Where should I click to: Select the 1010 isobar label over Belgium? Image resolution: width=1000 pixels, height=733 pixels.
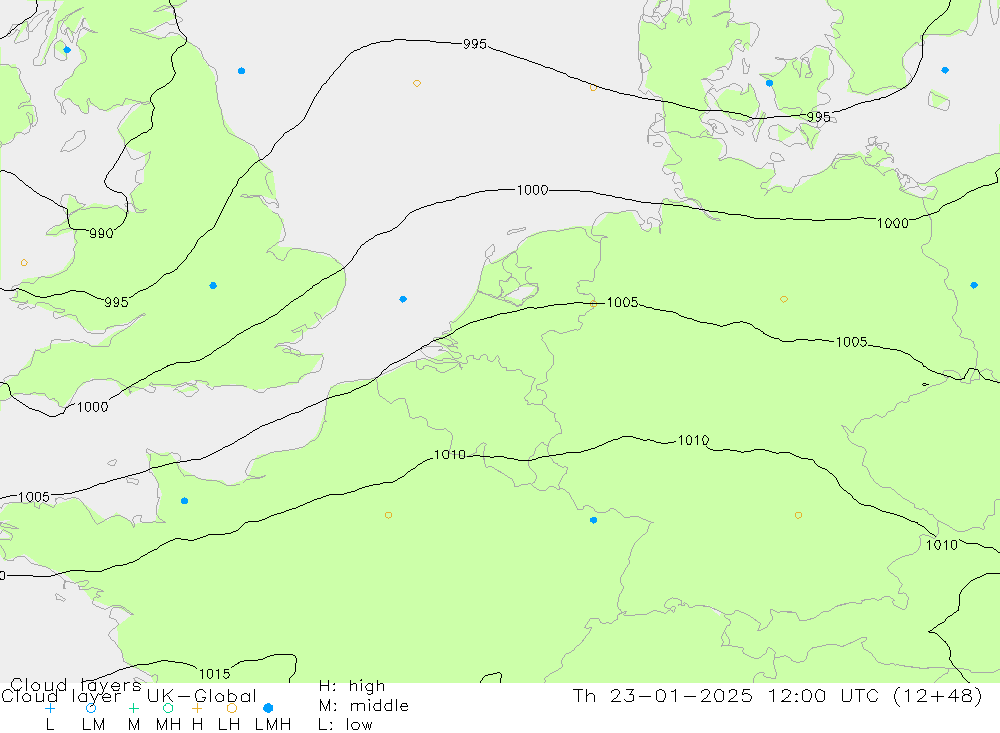450,455
